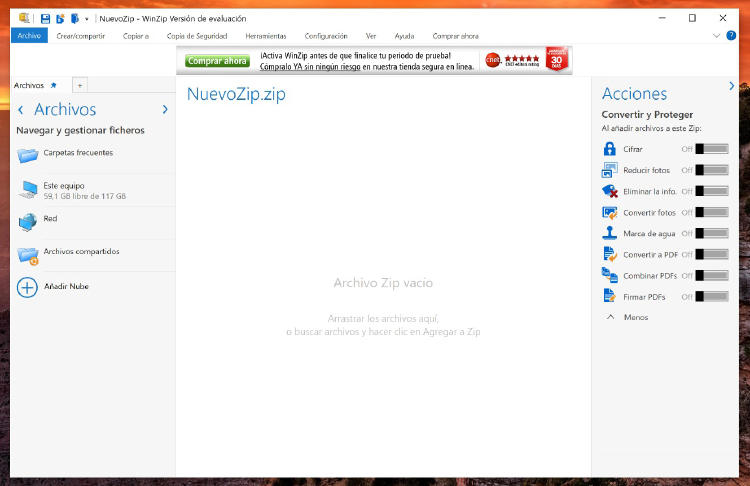Open the Herramientas ribbon tab
Screen dimensions: 750x486
click(x=265, y=36)
